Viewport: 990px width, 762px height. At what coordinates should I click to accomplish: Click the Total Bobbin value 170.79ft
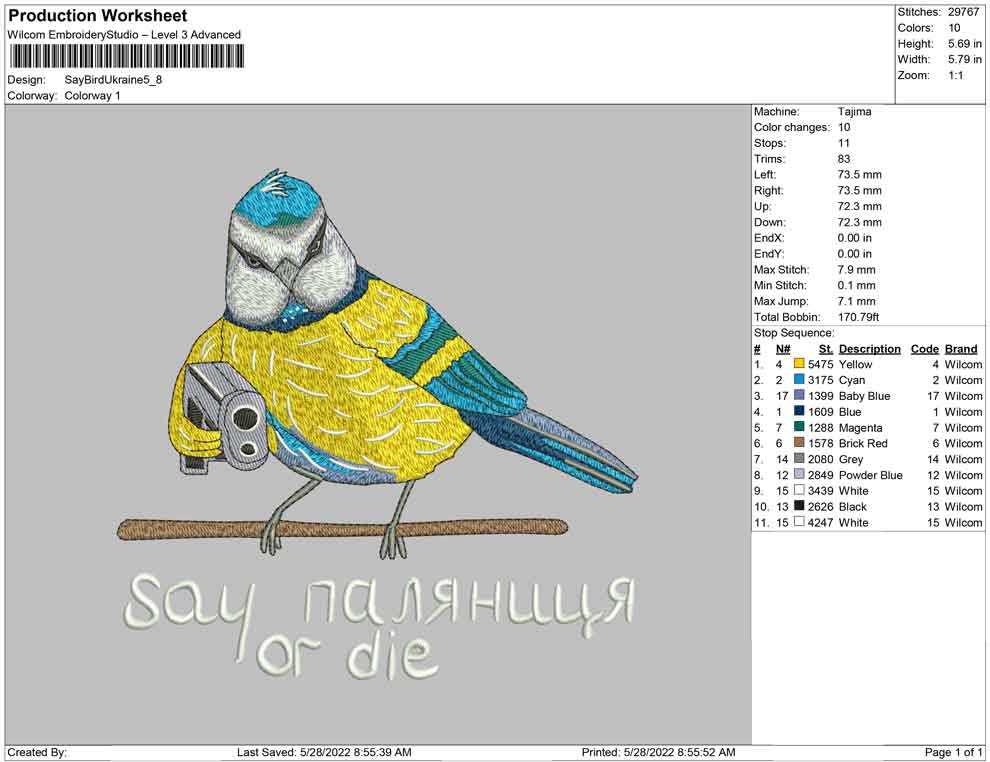tap(858, 317)
